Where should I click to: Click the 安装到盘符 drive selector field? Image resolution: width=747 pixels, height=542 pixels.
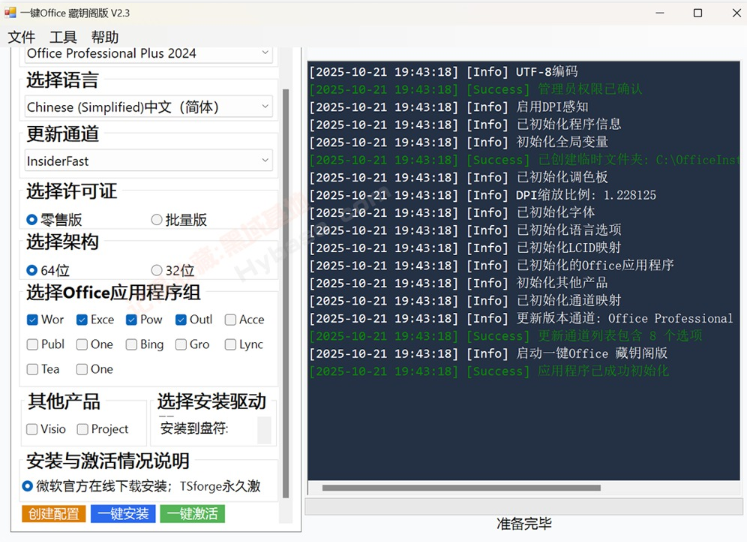[x=264, y=430]
